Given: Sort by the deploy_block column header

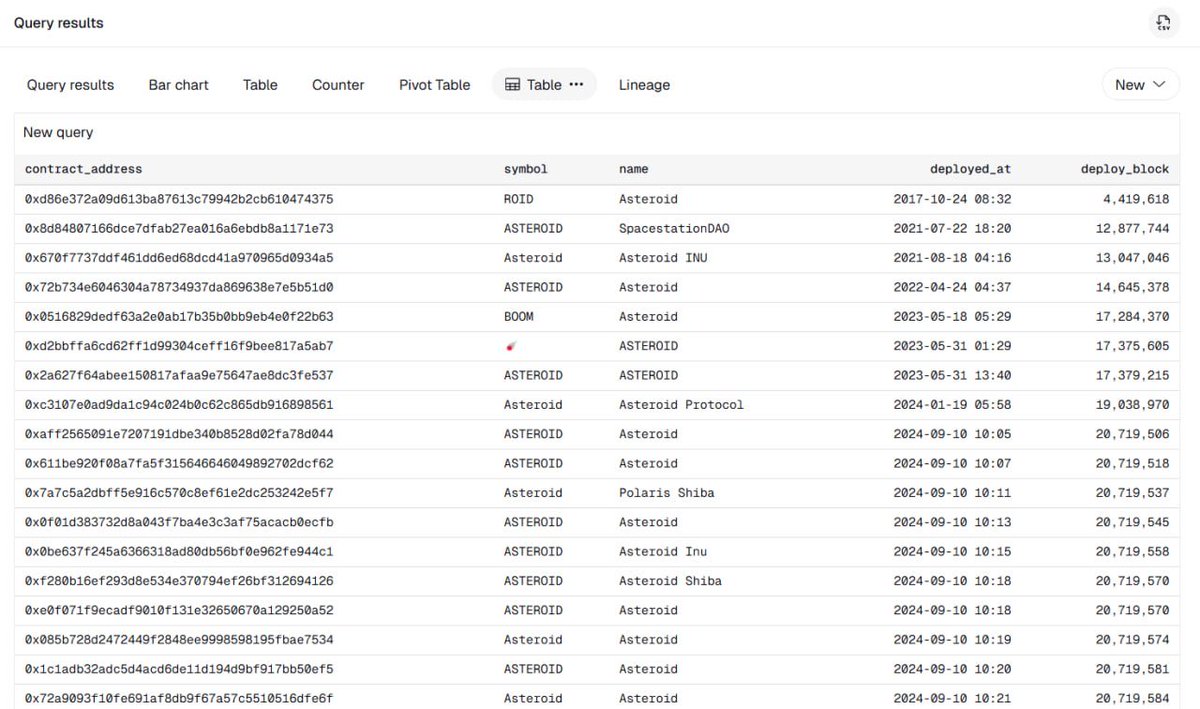Looking at the screenshot, I should pos(1125,169).
